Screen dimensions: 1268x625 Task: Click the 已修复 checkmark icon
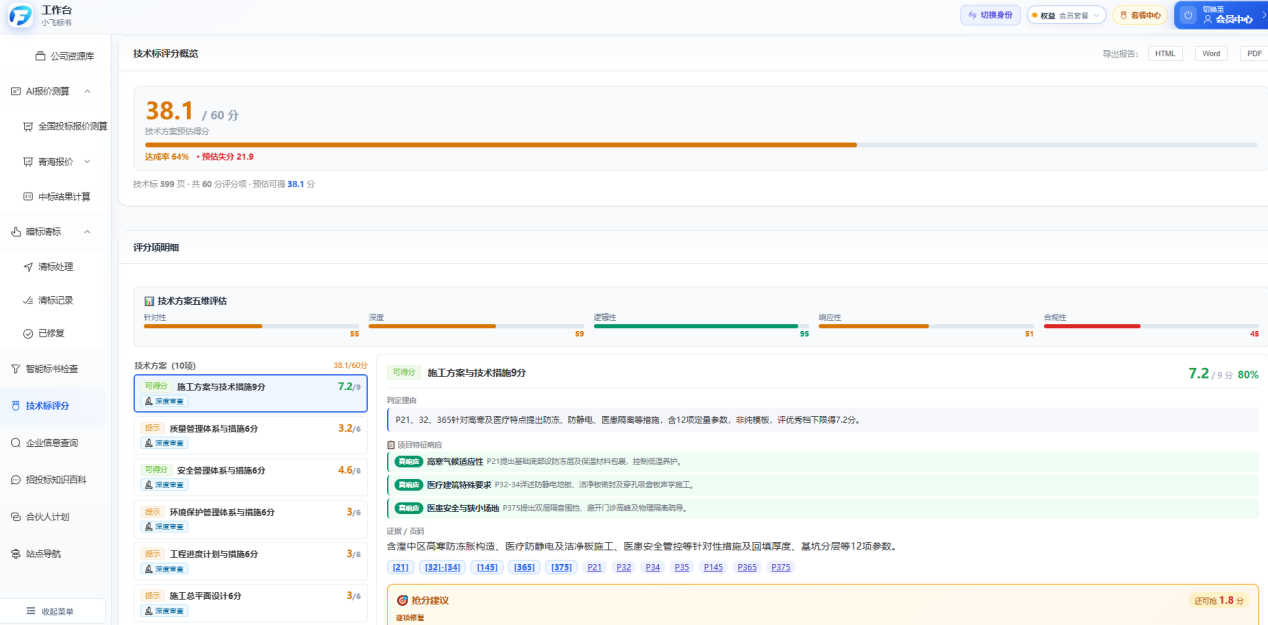pyautogui.click(x=28, y=333)
